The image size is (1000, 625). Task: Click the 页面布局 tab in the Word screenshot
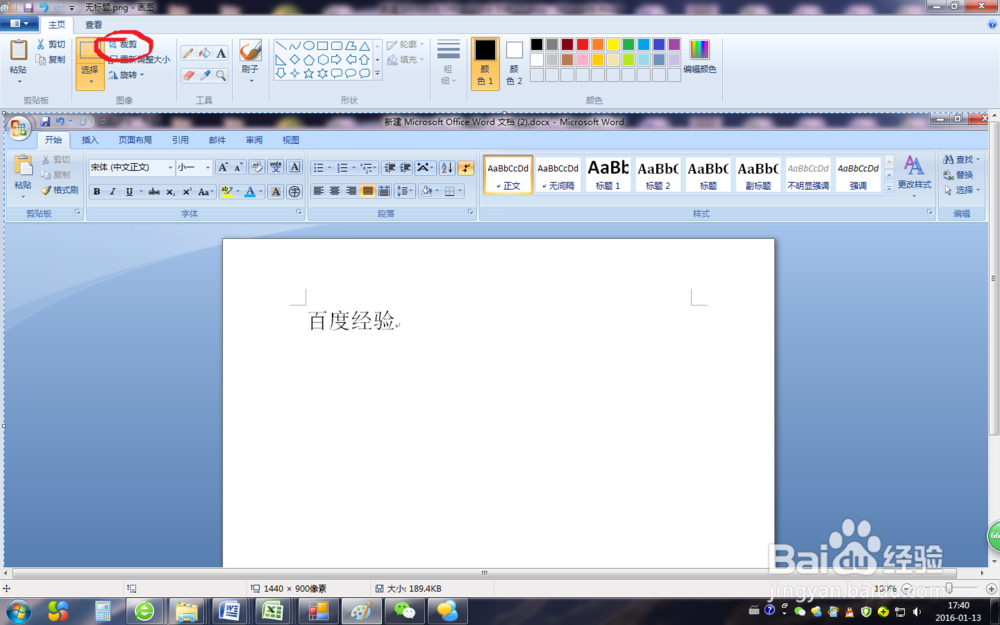135,140
